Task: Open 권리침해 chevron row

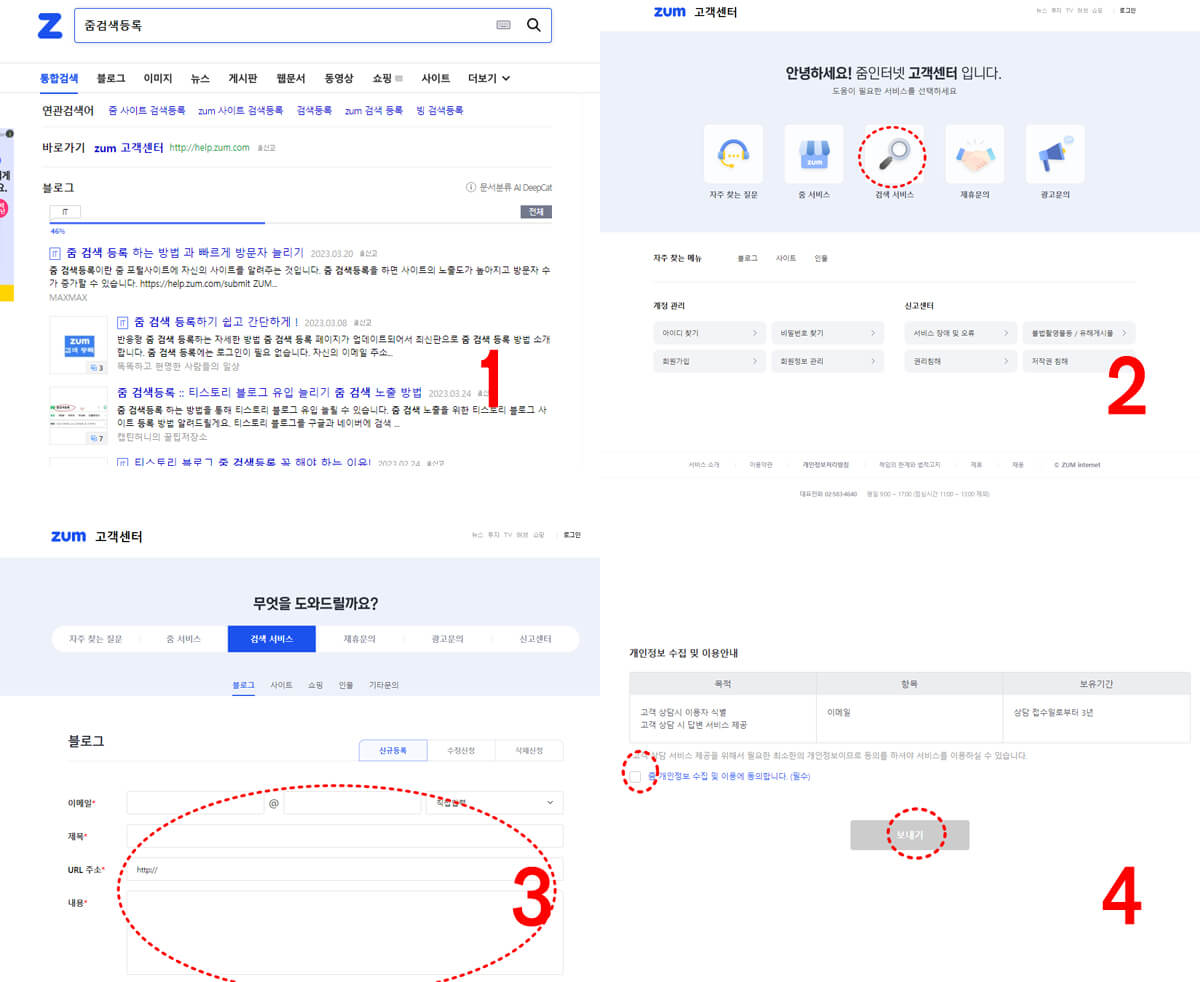Action: click(960, 361)
